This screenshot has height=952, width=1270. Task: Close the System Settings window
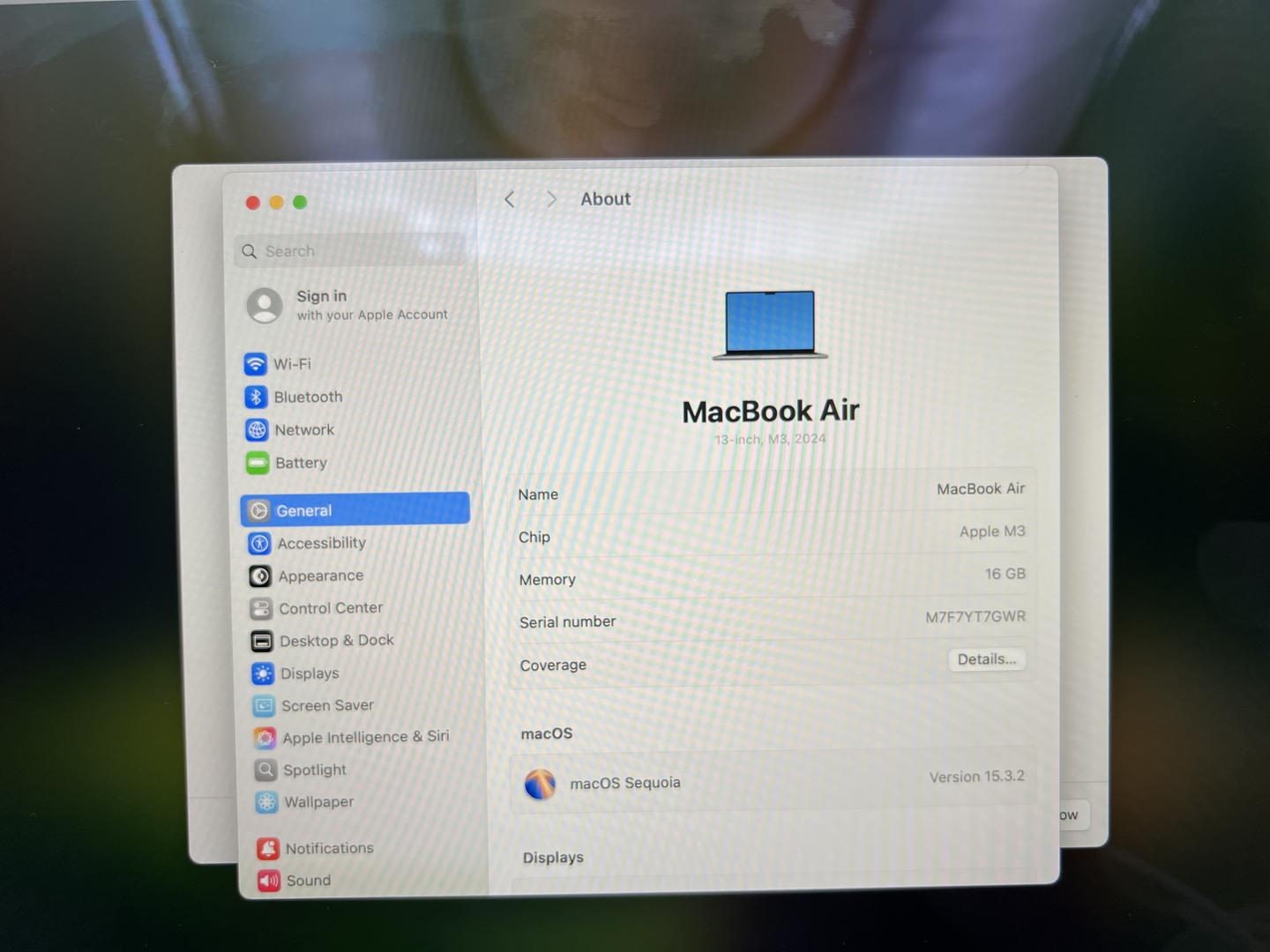point(253,203)
